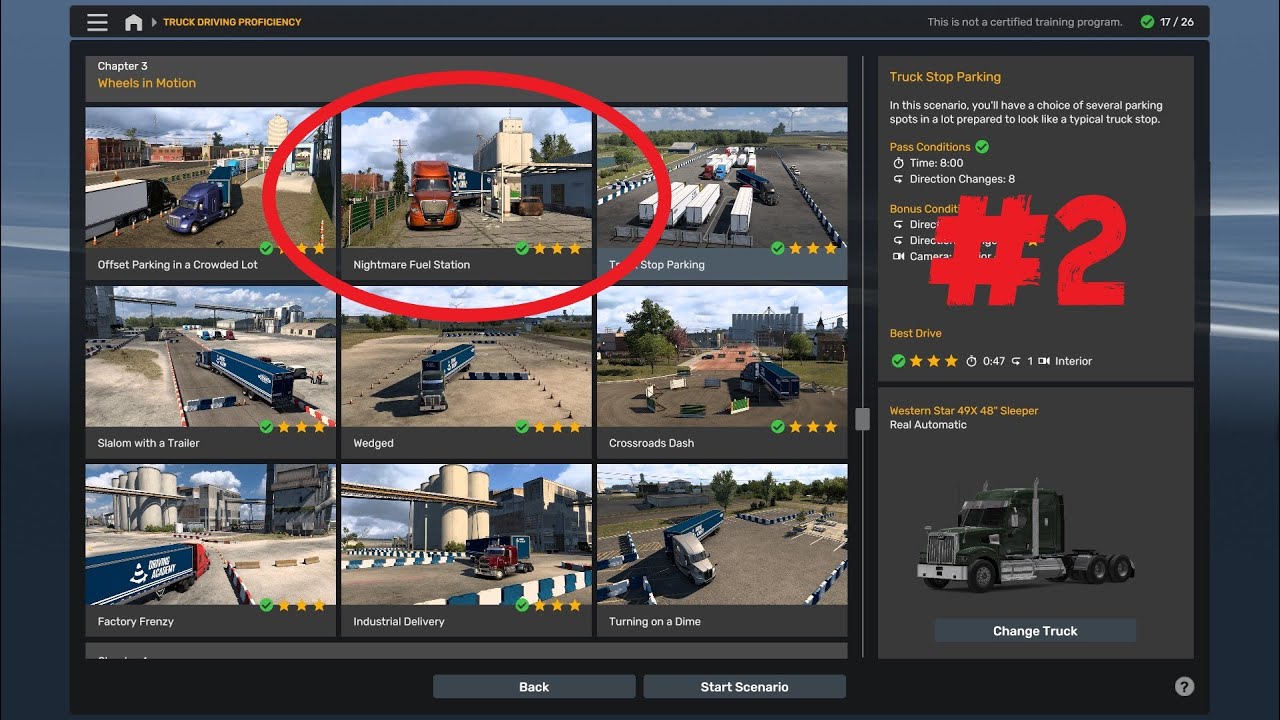Image resolution: width=1280 pixels, height=720 pixels.
Task: Open the hamburger menu icon
Action: click(x=97, y=22)
